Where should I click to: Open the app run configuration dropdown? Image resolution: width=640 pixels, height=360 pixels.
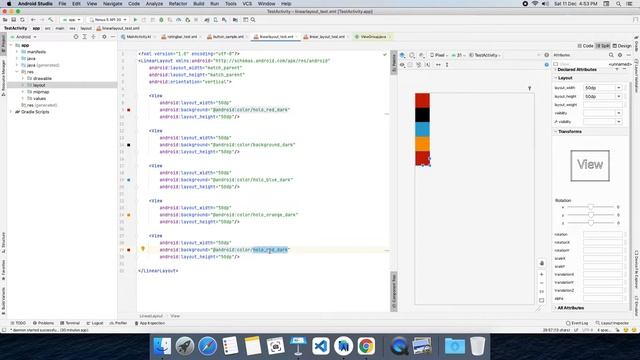tap(71, 20)
